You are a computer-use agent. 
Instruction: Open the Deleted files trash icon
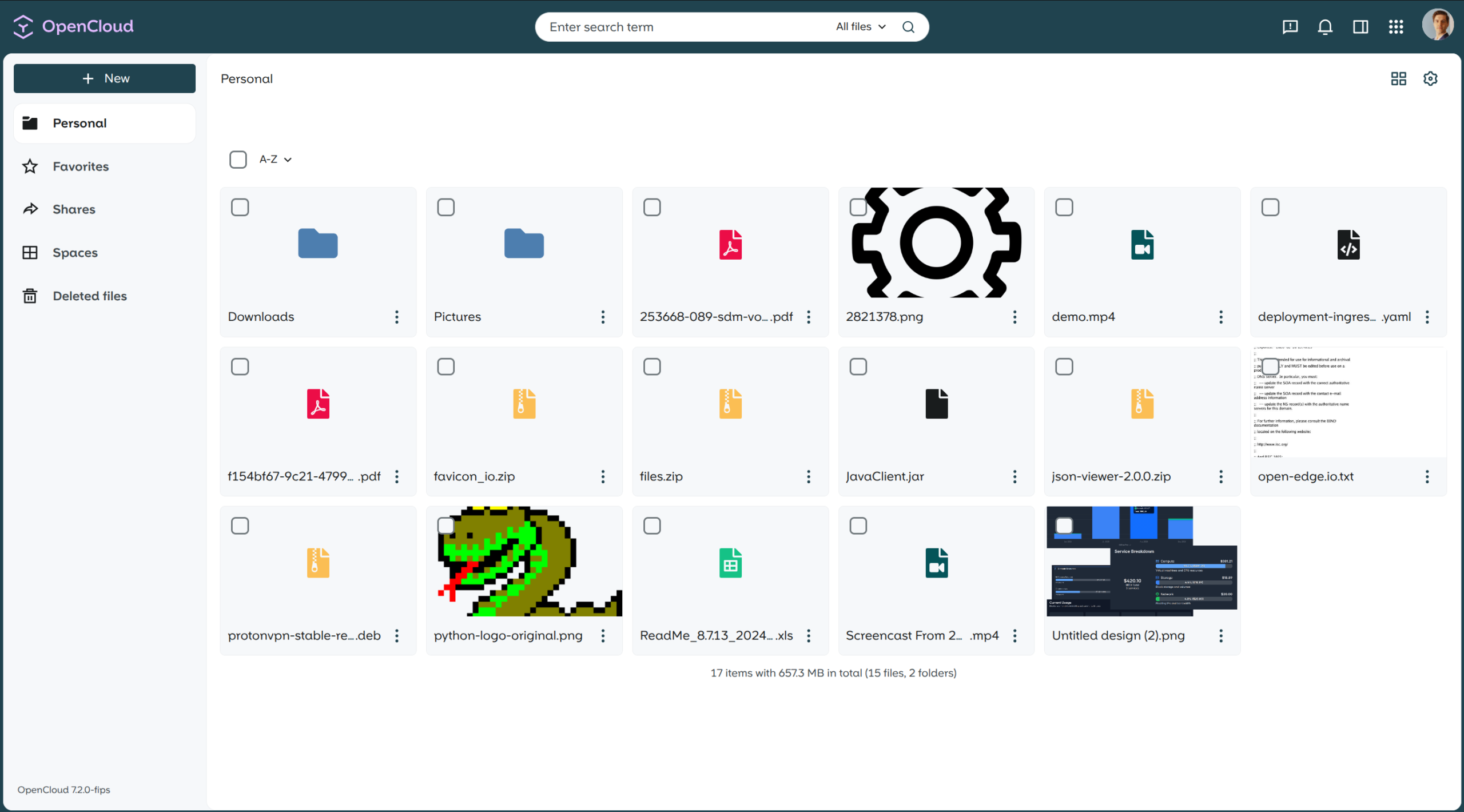coord(30,296)
